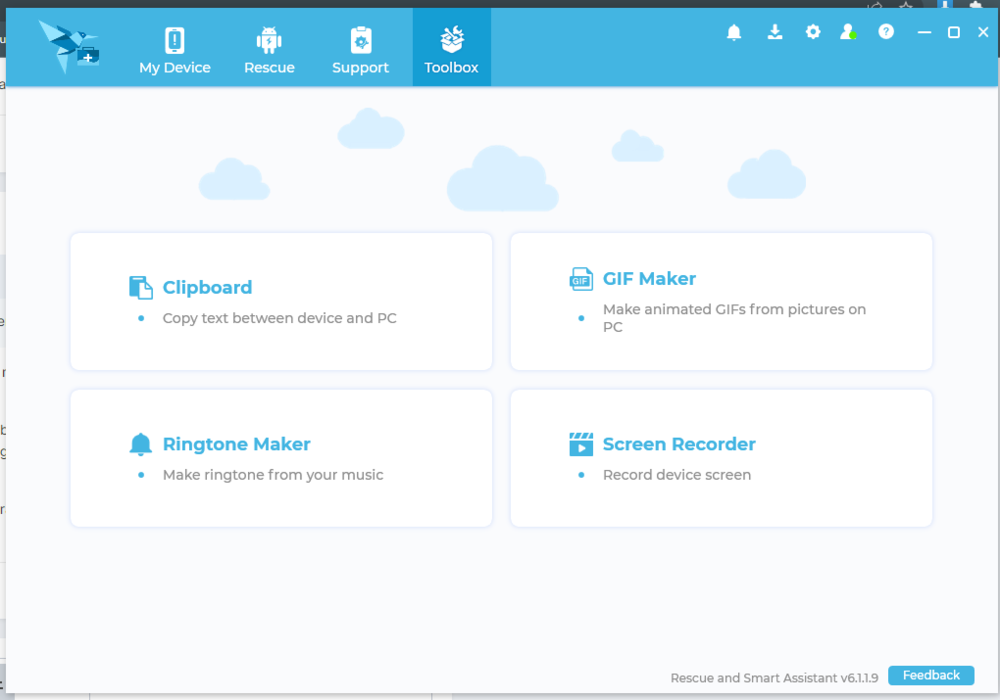Open the Support tab
The width and height of the screenshot is (1000, 700).
pyautogui.click(x=360, y=48)
